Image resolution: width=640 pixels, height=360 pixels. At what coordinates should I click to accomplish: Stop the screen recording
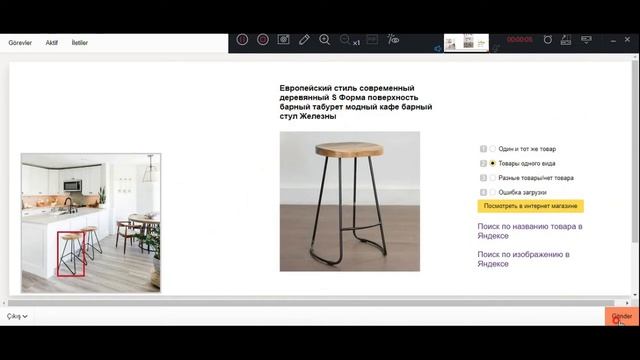[263, 40]
